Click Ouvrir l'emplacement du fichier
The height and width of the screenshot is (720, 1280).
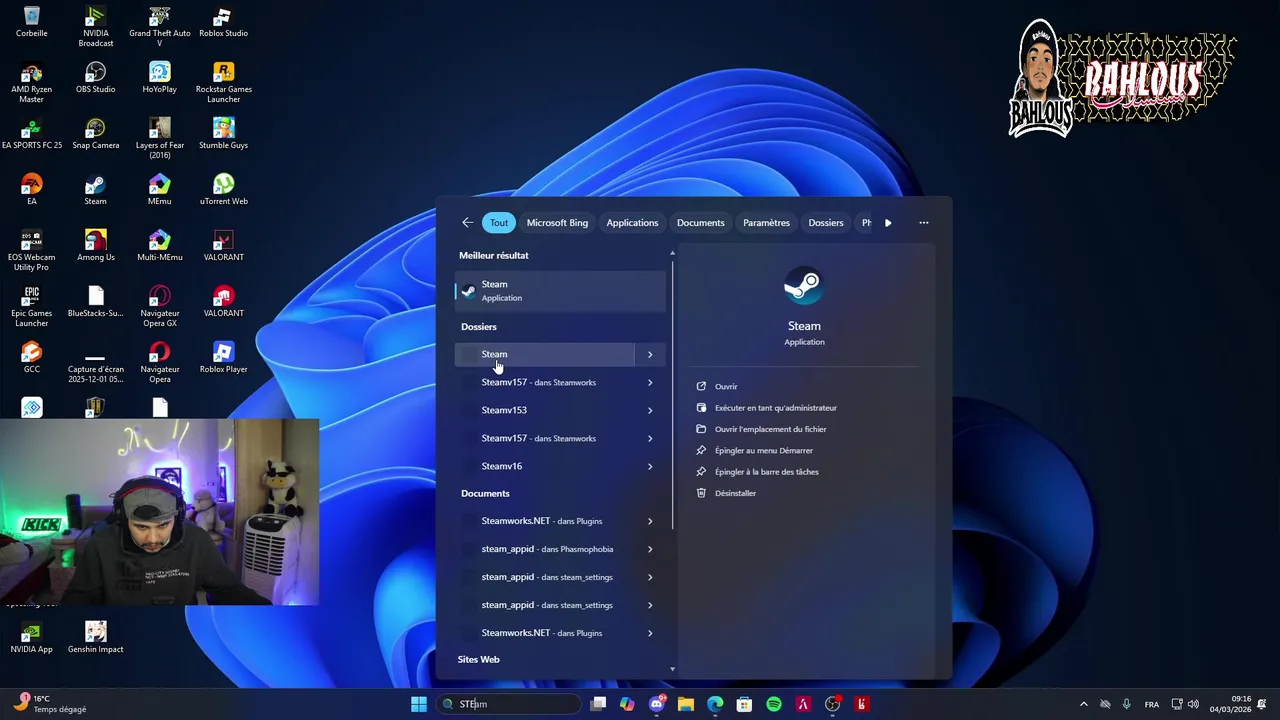tap(770, 429)
